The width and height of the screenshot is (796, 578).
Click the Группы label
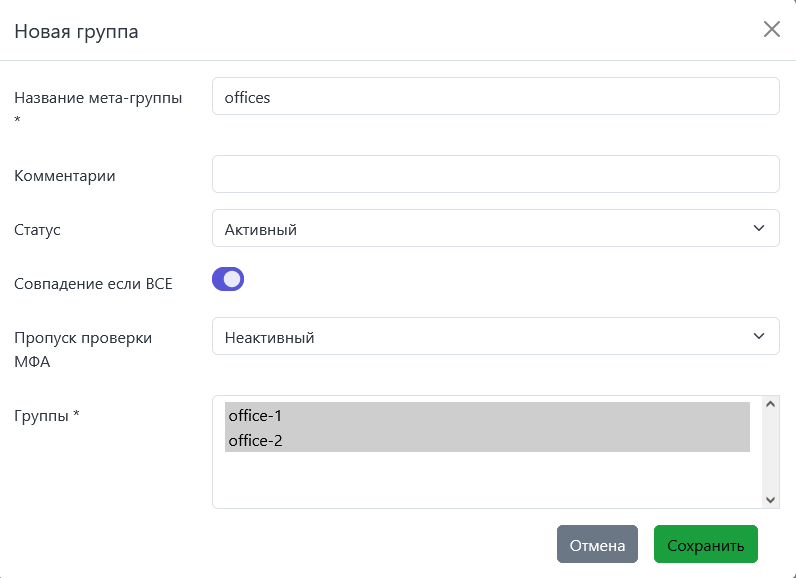point(46,416)
